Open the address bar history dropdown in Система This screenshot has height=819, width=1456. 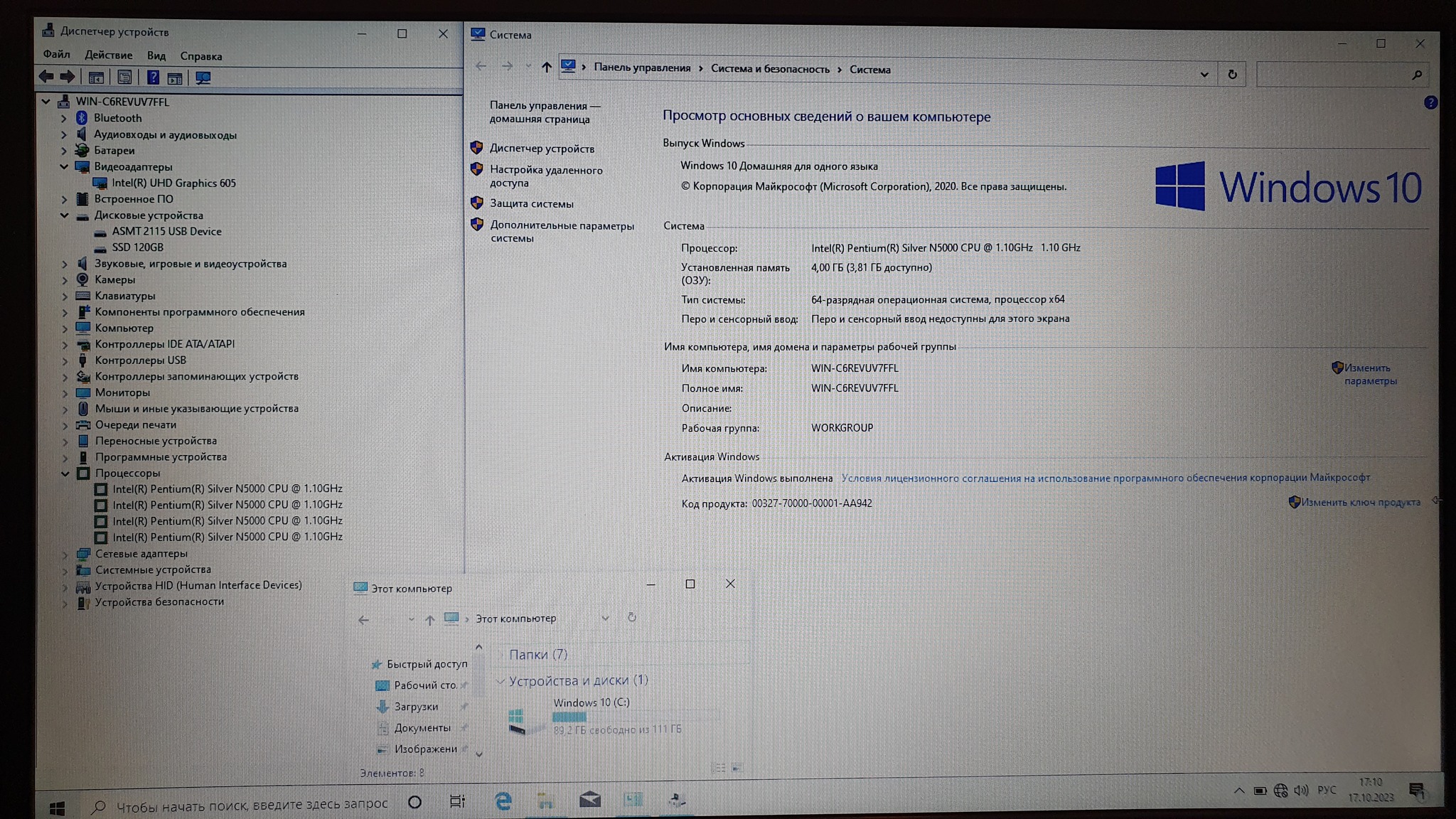(x=1204, y=74)
